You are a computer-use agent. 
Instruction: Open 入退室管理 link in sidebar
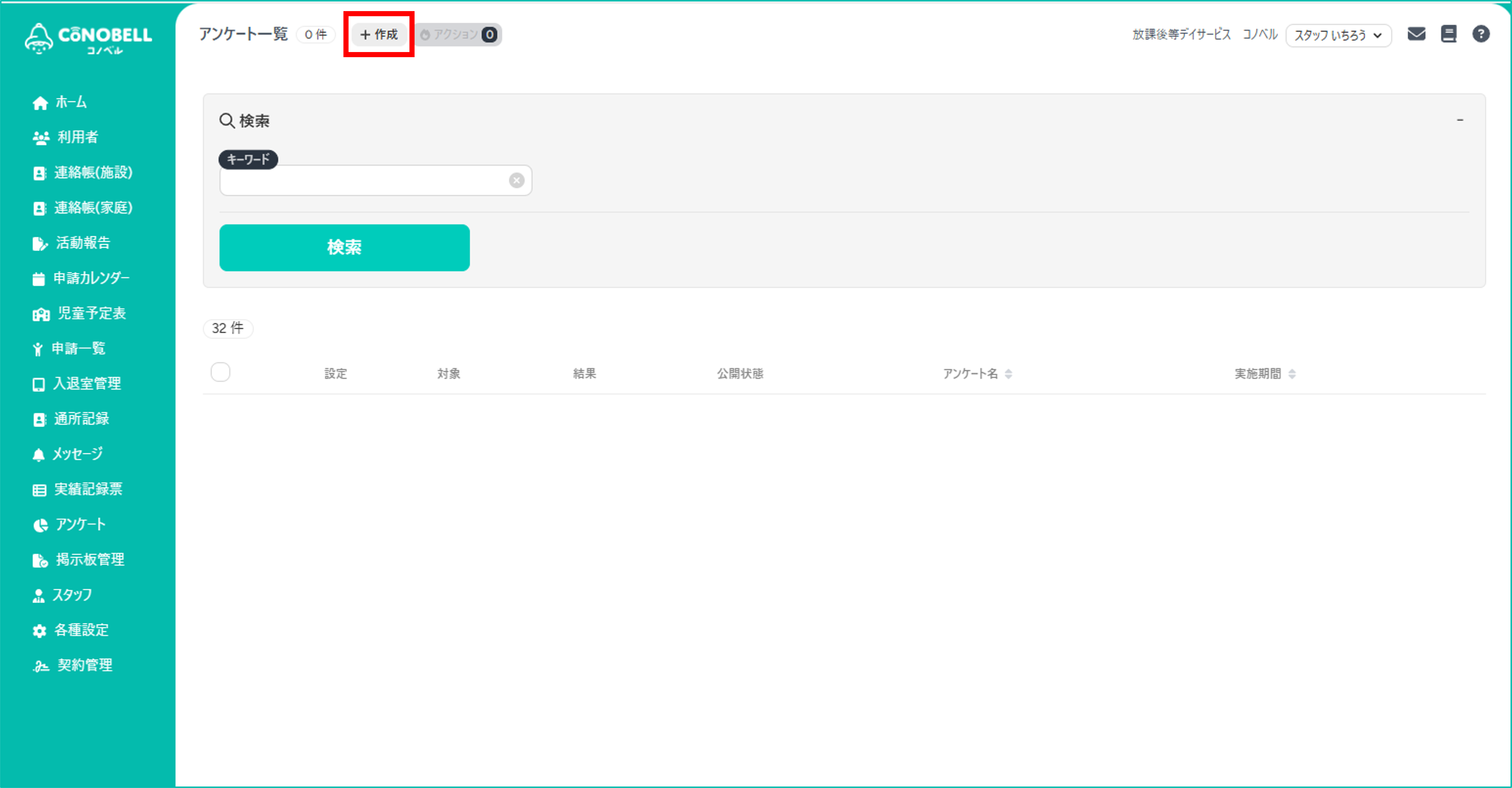click(87, 384)
